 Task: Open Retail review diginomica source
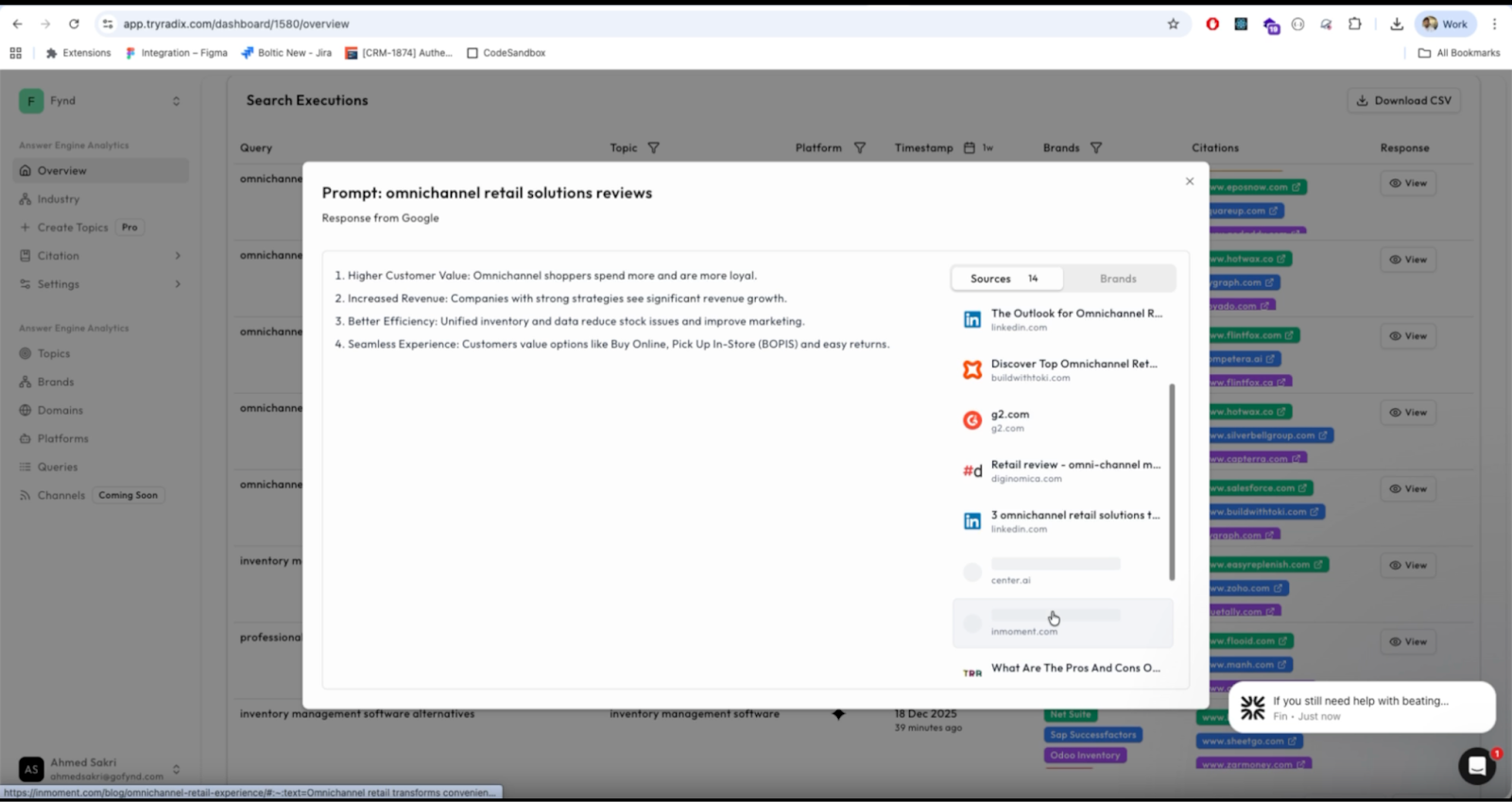[x=1063, y=470]
